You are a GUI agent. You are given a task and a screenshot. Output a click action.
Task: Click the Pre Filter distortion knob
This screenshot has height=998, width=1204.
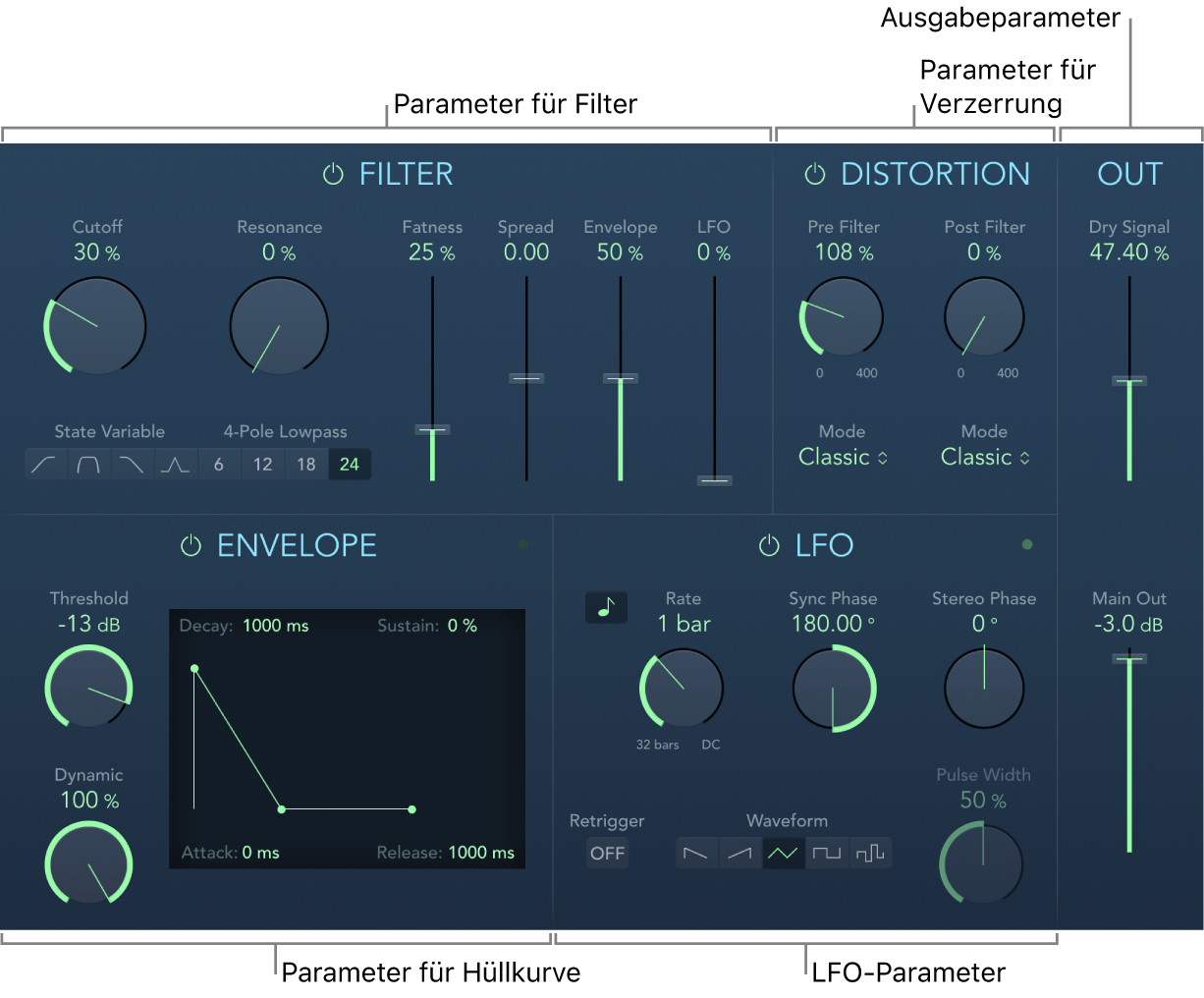843,317
